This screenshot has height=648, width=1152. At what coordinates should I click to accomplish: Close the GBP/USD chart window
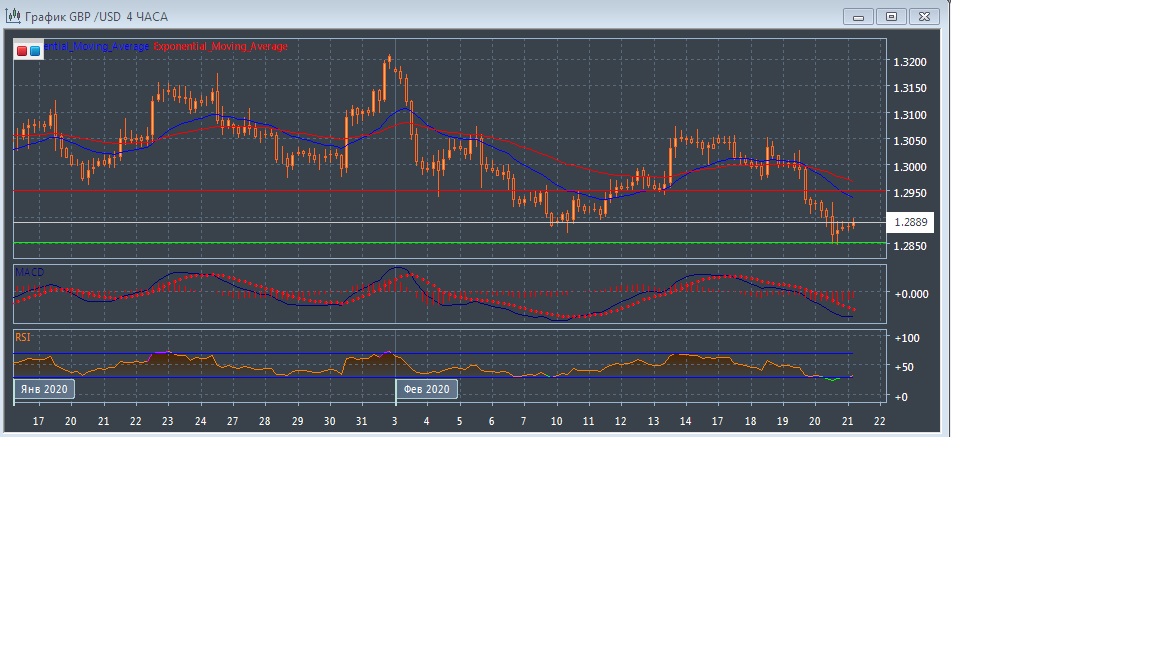[925, 16]
